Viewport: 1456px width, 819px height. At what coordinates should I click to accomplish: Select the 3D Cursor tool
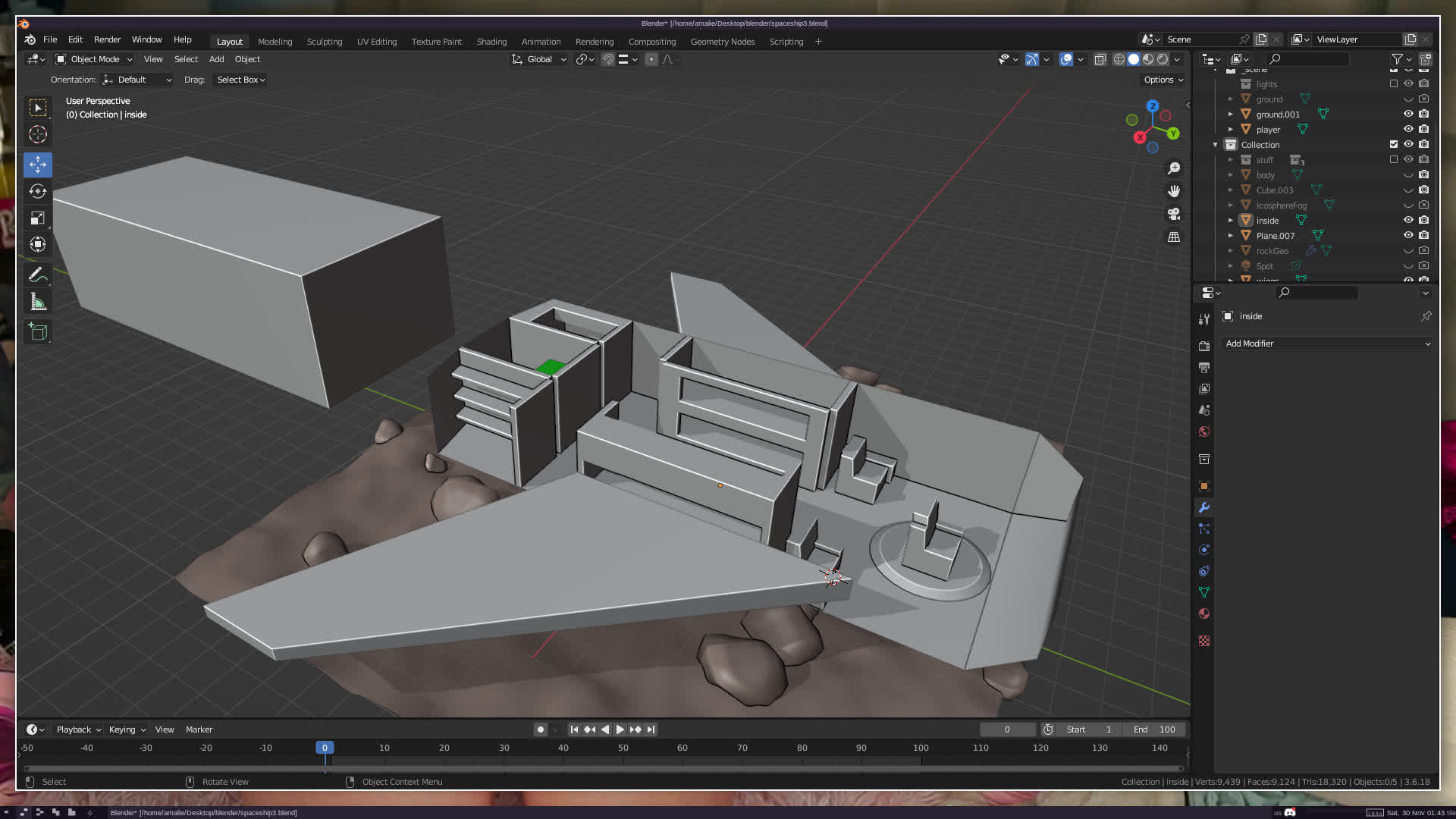pos(38,135)
